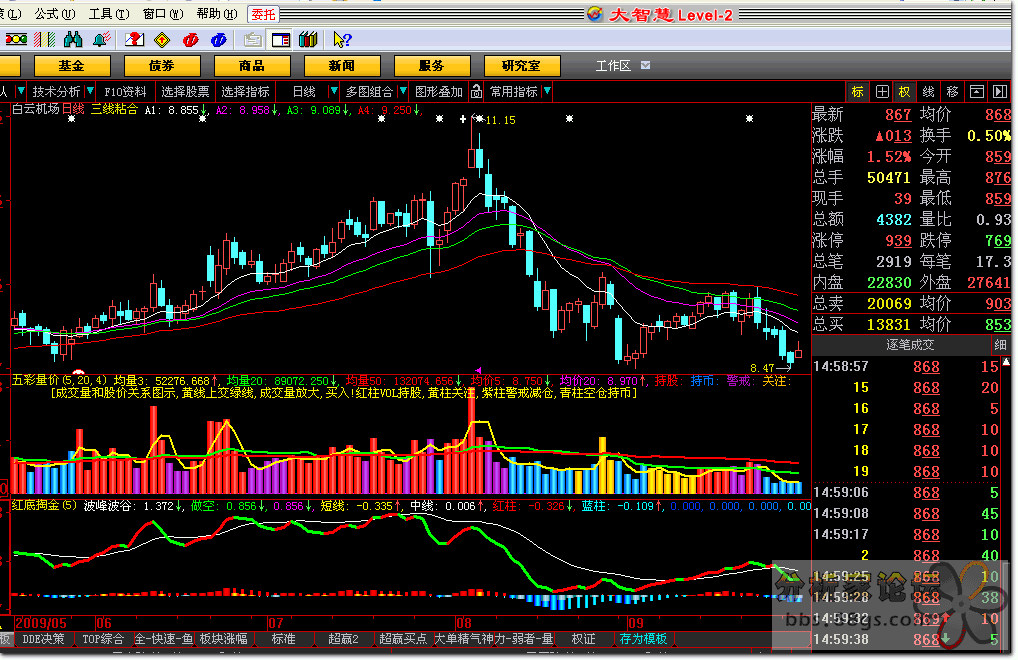1018x660 pixels.
Task: Click the 07 month marker on timeline
Action: pos(276,623)
